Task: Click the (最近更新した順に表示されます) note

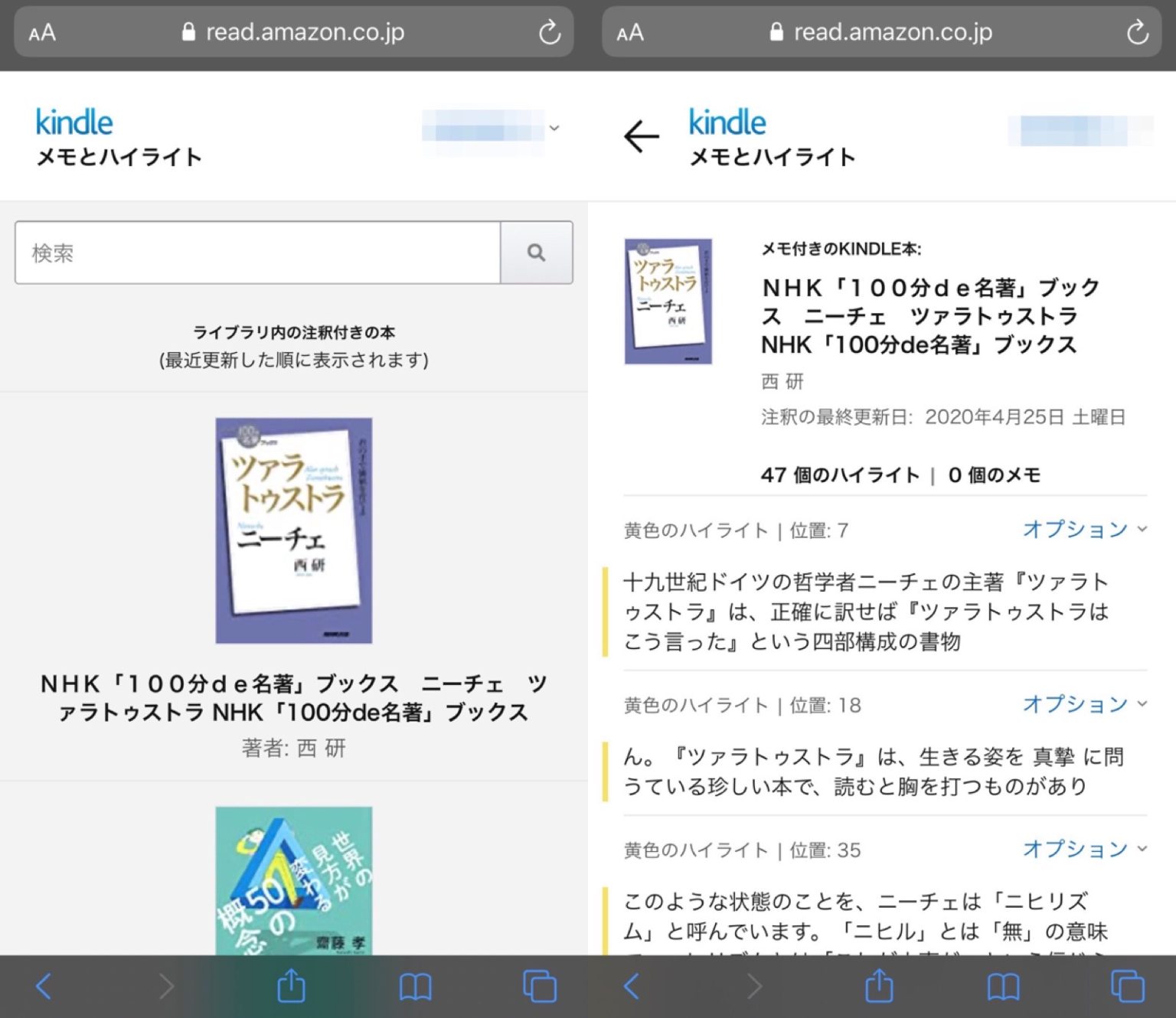Action: [x=294, y=360]
